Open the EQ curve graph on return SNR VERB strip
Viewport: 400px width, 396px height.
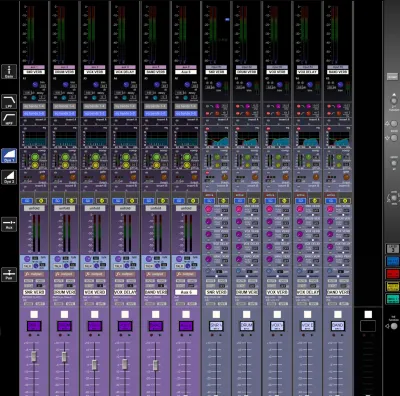click(x=217, y=138)
